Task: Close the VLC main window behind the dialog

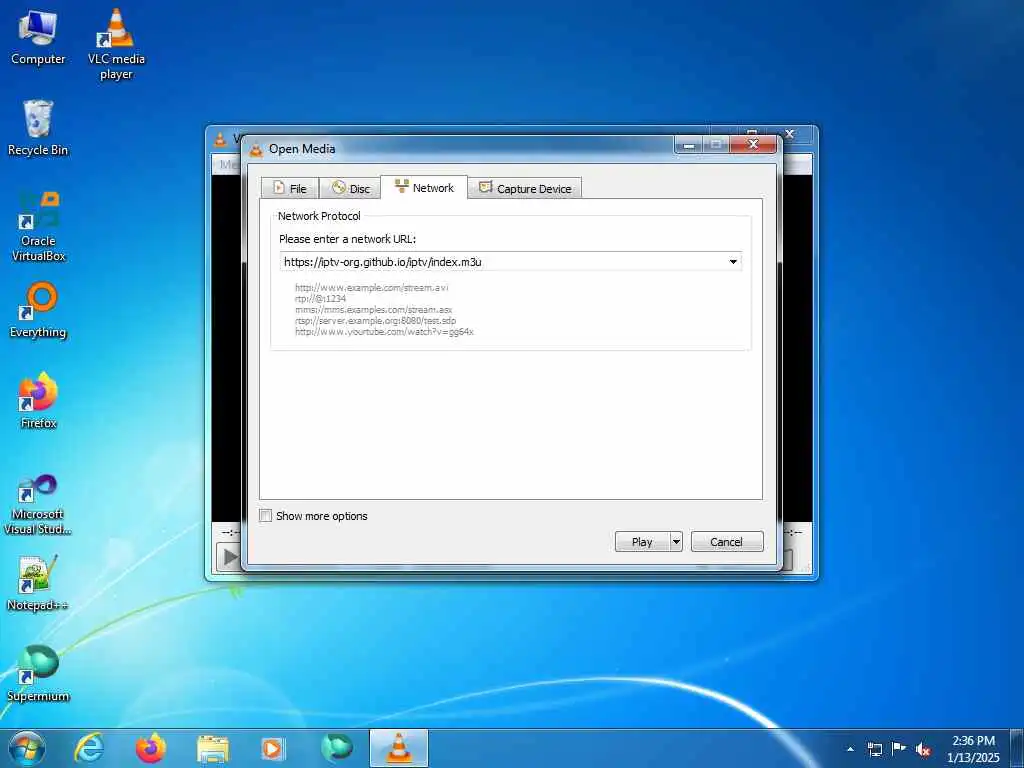Action: (789, 134)
